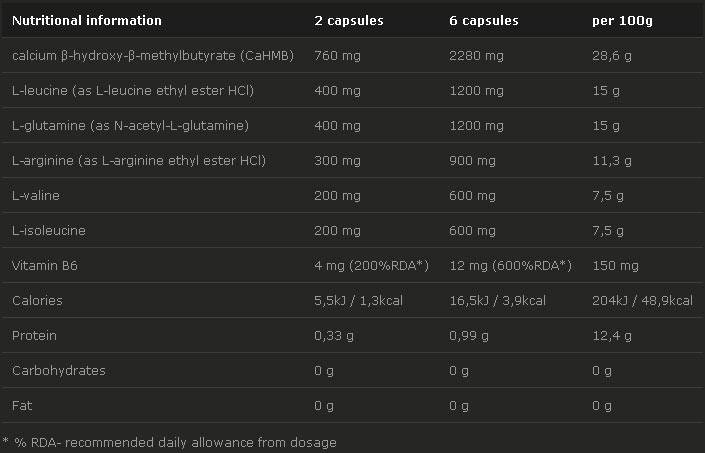705x453 pixels.
Task: Click the calcium β-hydroxy-β-methylbutyrate (CaHMB) row label
Action: [153, 55]
